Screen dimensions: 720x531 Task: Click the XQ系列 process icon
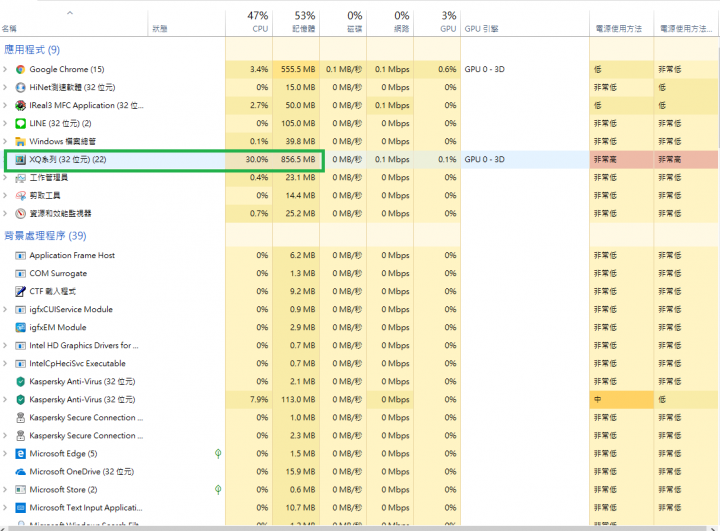(x=20, y=159)
